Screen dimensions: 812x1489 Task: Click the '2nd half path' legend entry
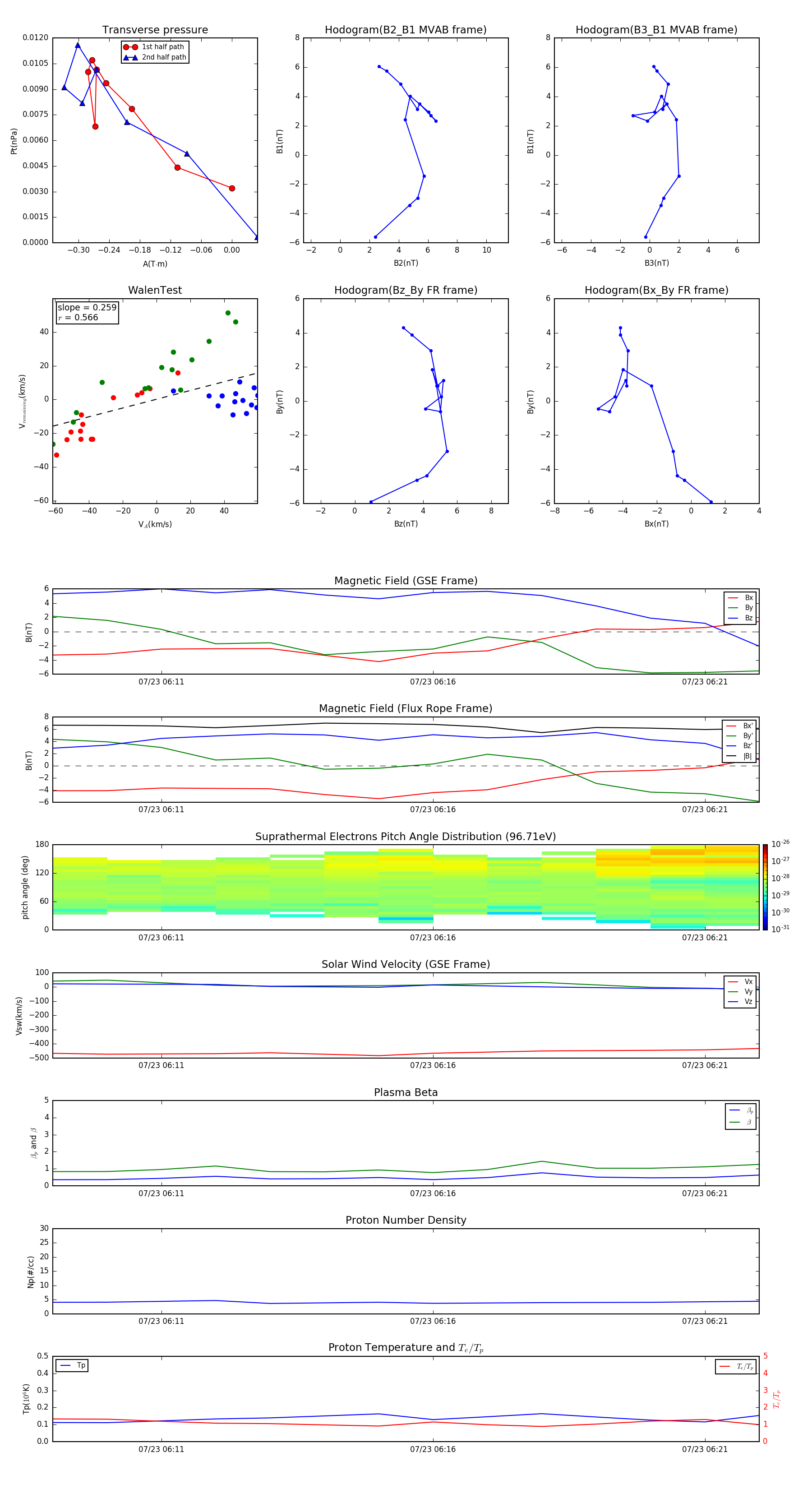coord(155,57)
